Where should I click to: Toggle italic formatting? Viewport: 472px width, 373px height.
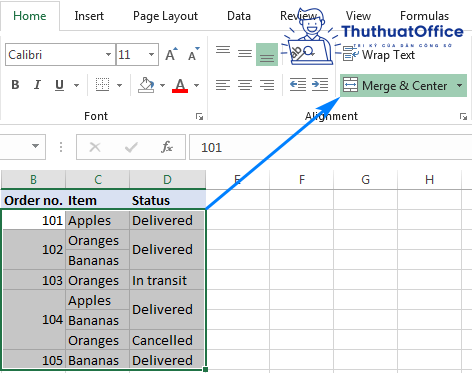pos(37,85)
